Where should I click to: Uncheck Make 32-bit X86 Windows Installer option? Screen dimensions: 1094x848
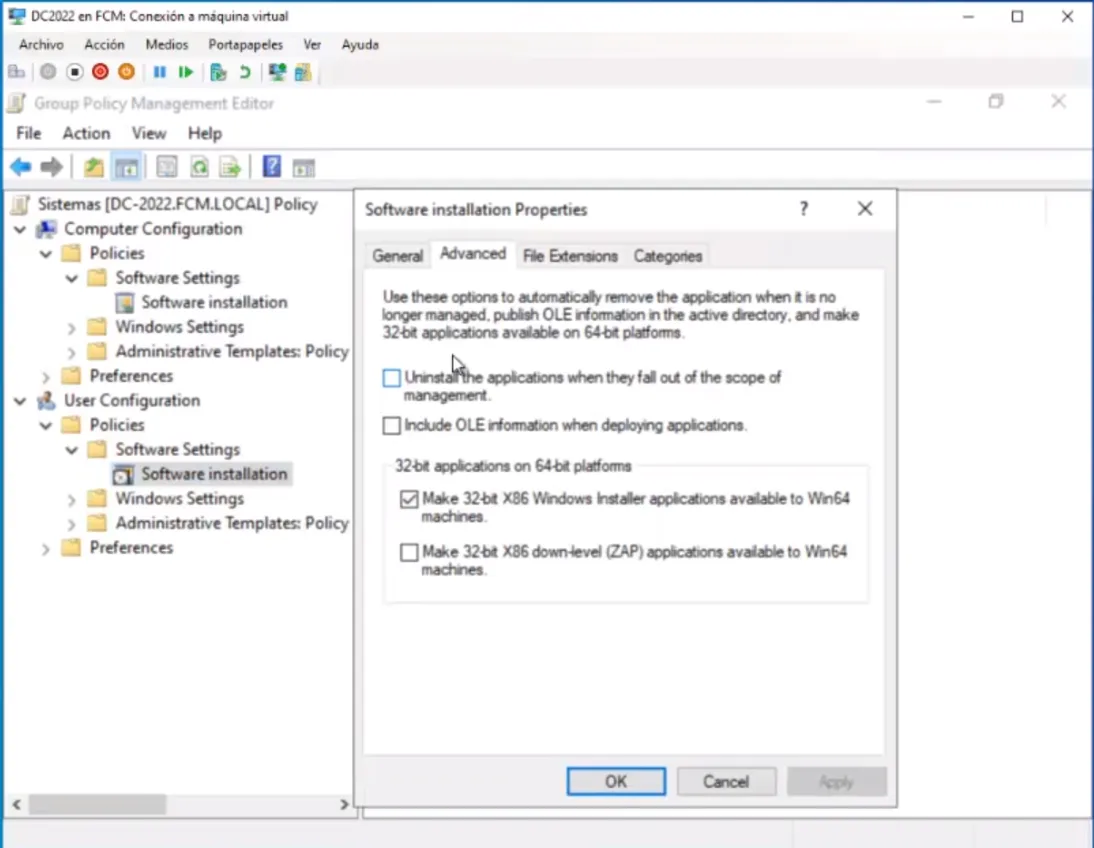[x=409, y=499]
